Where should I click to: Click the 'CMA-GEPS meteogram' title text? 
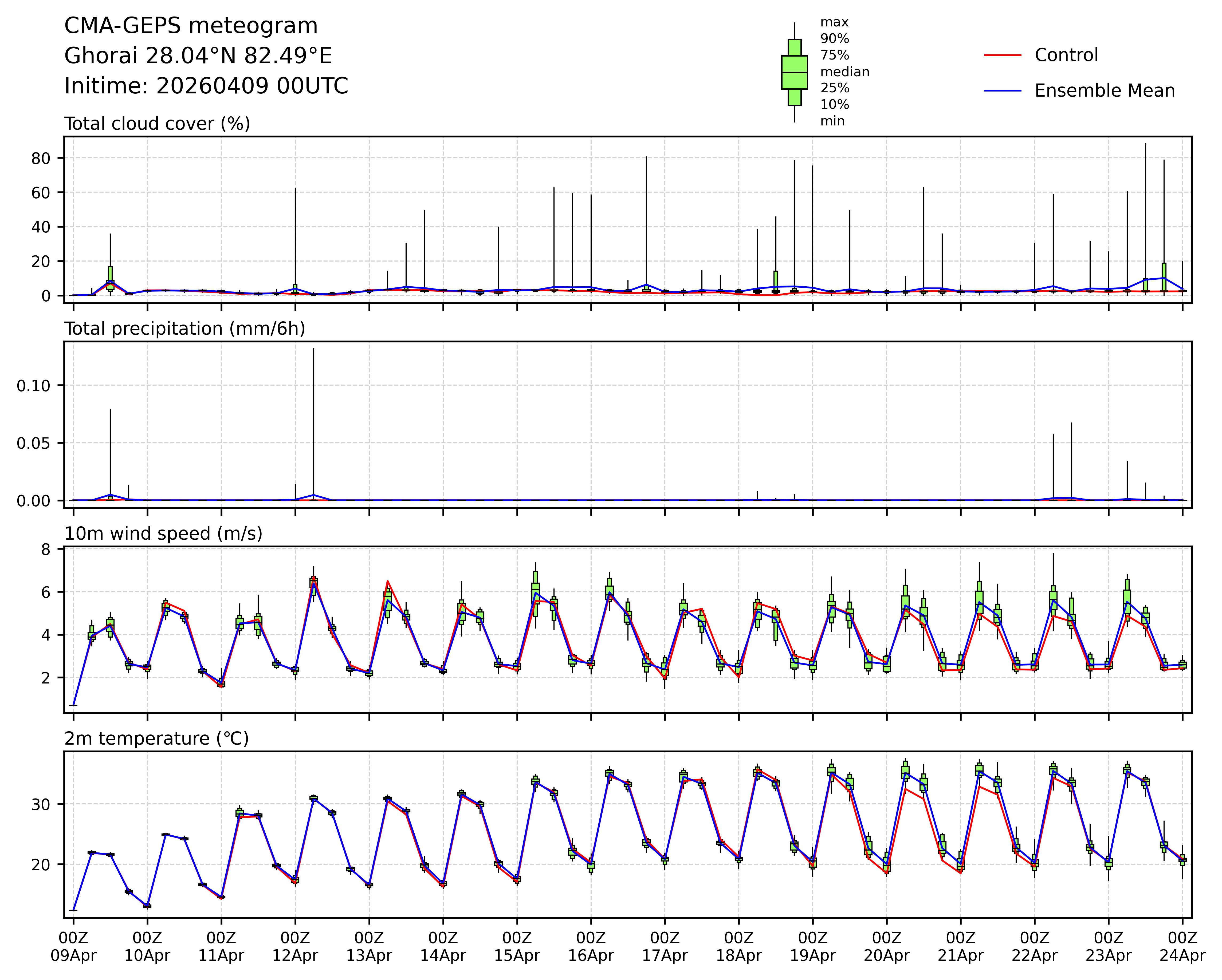pyautogui.click(x=191, y=26)
